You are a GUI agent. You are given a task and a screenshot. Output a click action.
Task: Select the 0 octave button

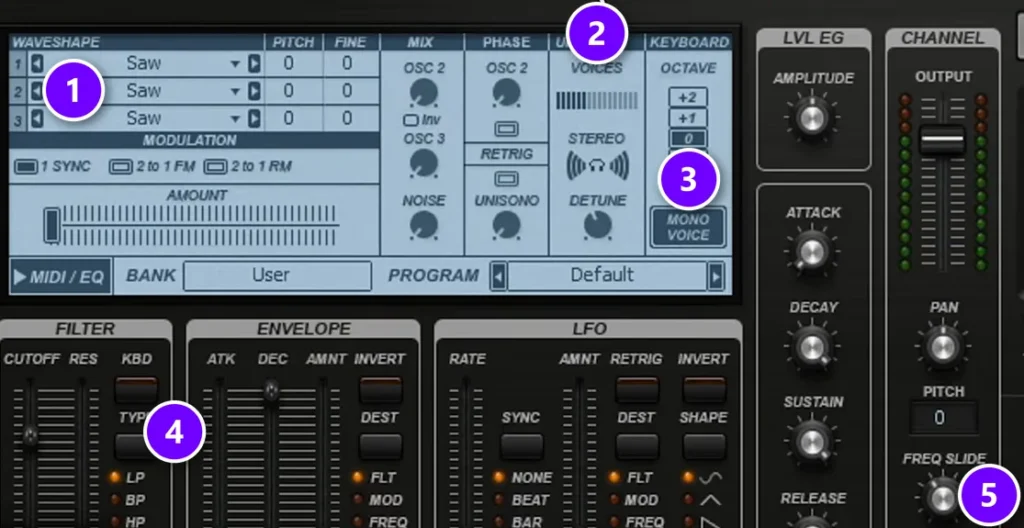coord(688,139)
